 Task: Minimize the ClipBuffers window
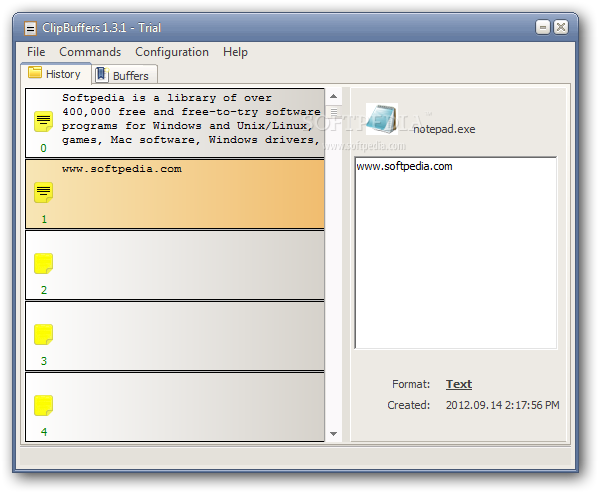[542, 27]
